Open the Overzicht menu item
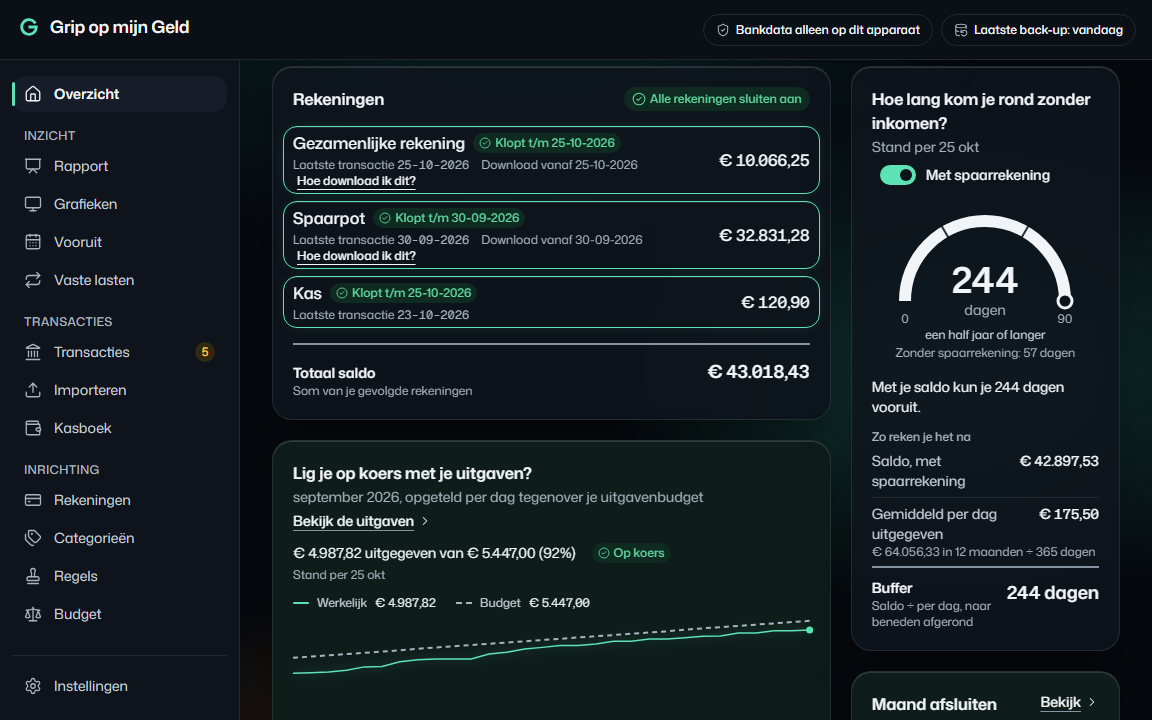The width and height of the screenshot is (1152, 720). 120,94
